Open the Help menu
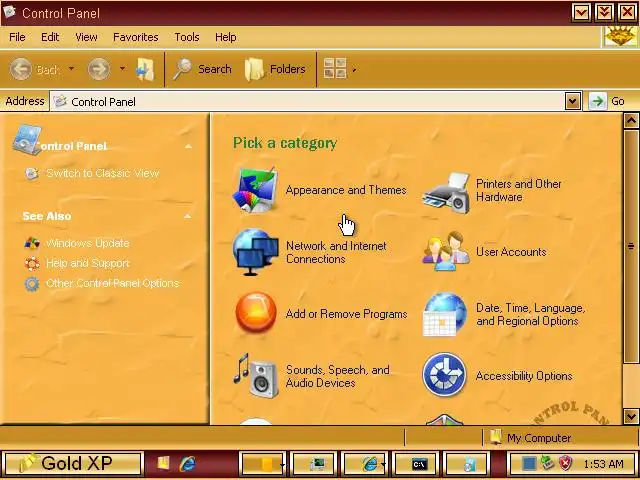The width and height of the screenshot is (640, 480). [225, 37]
